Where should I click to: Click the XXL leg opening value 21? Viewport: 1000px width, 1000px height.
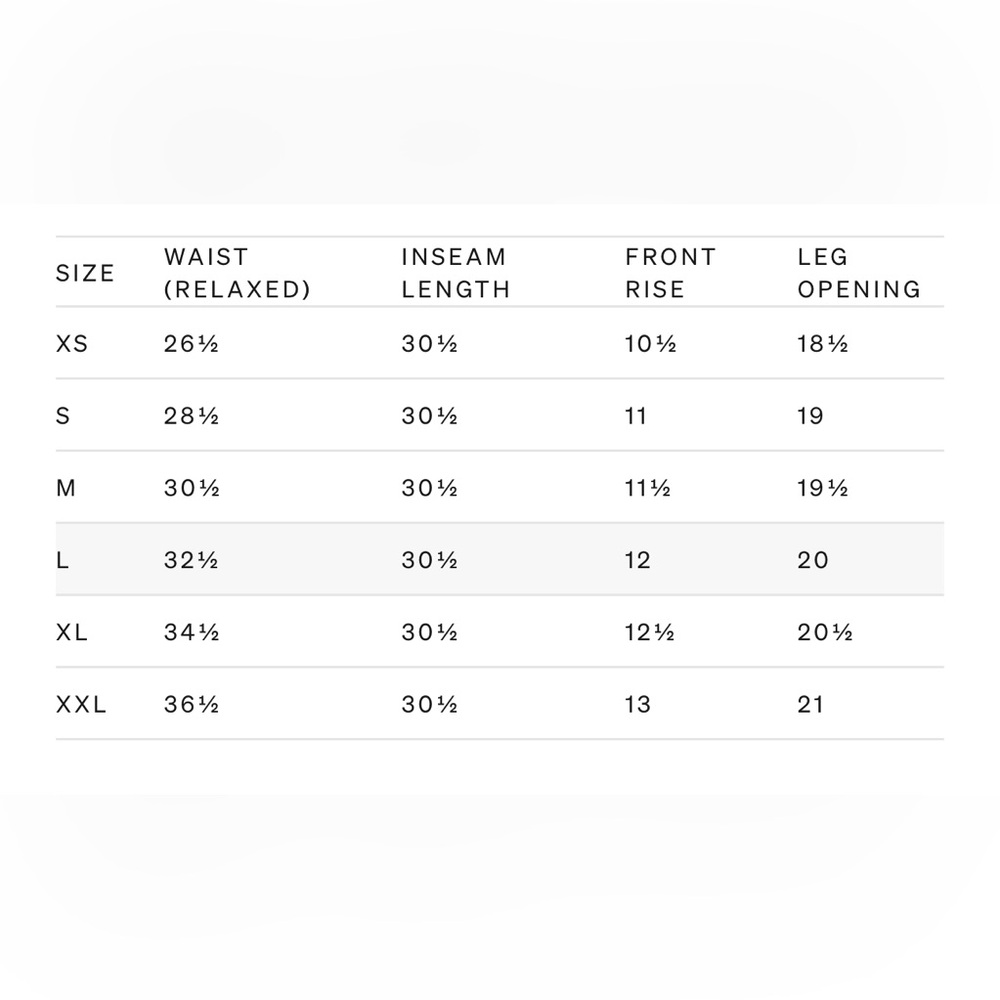[811, 704]
